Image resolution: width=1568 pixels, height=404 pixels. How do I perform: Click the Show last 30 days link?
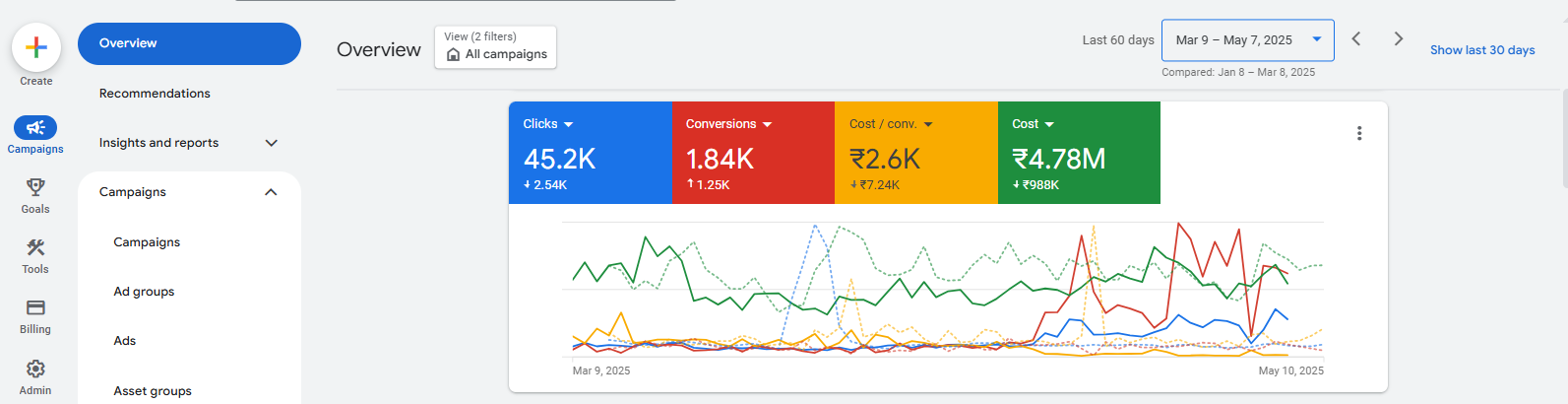pos(1481,50)
